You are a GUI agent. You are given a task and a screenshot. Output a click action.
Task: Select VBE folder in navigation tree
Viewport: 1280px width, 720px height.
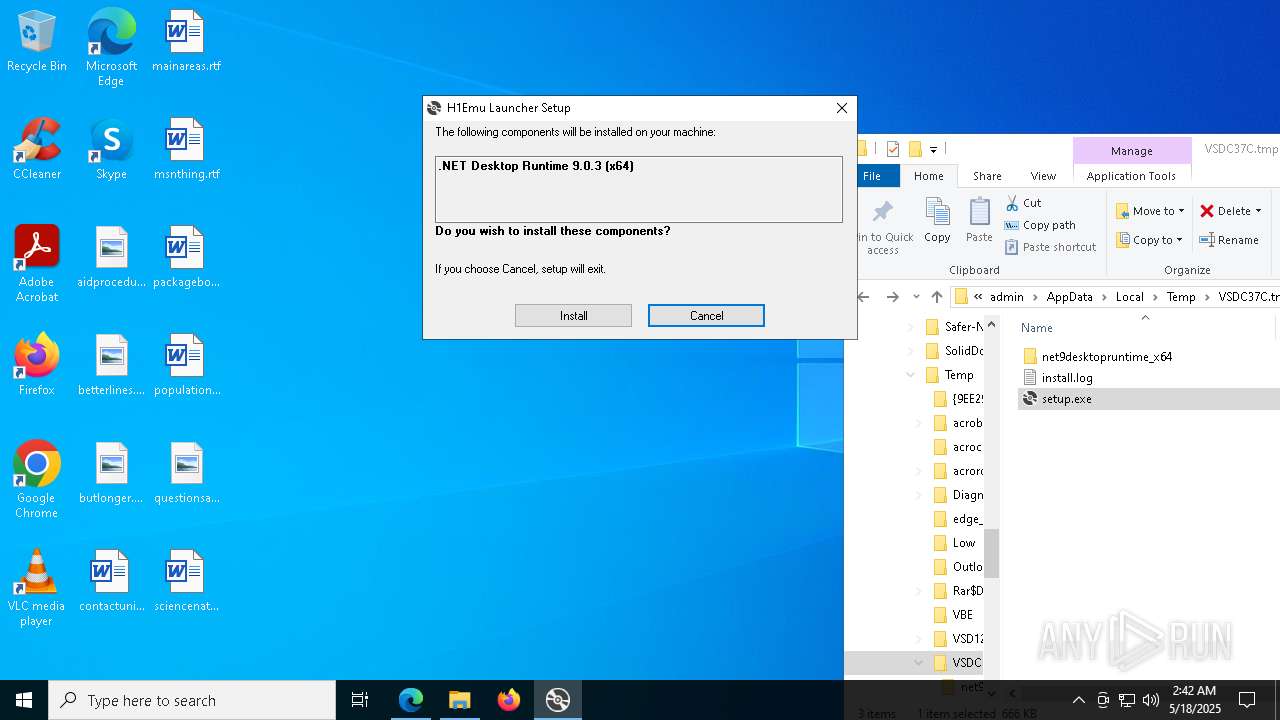[x=955, y=615]
